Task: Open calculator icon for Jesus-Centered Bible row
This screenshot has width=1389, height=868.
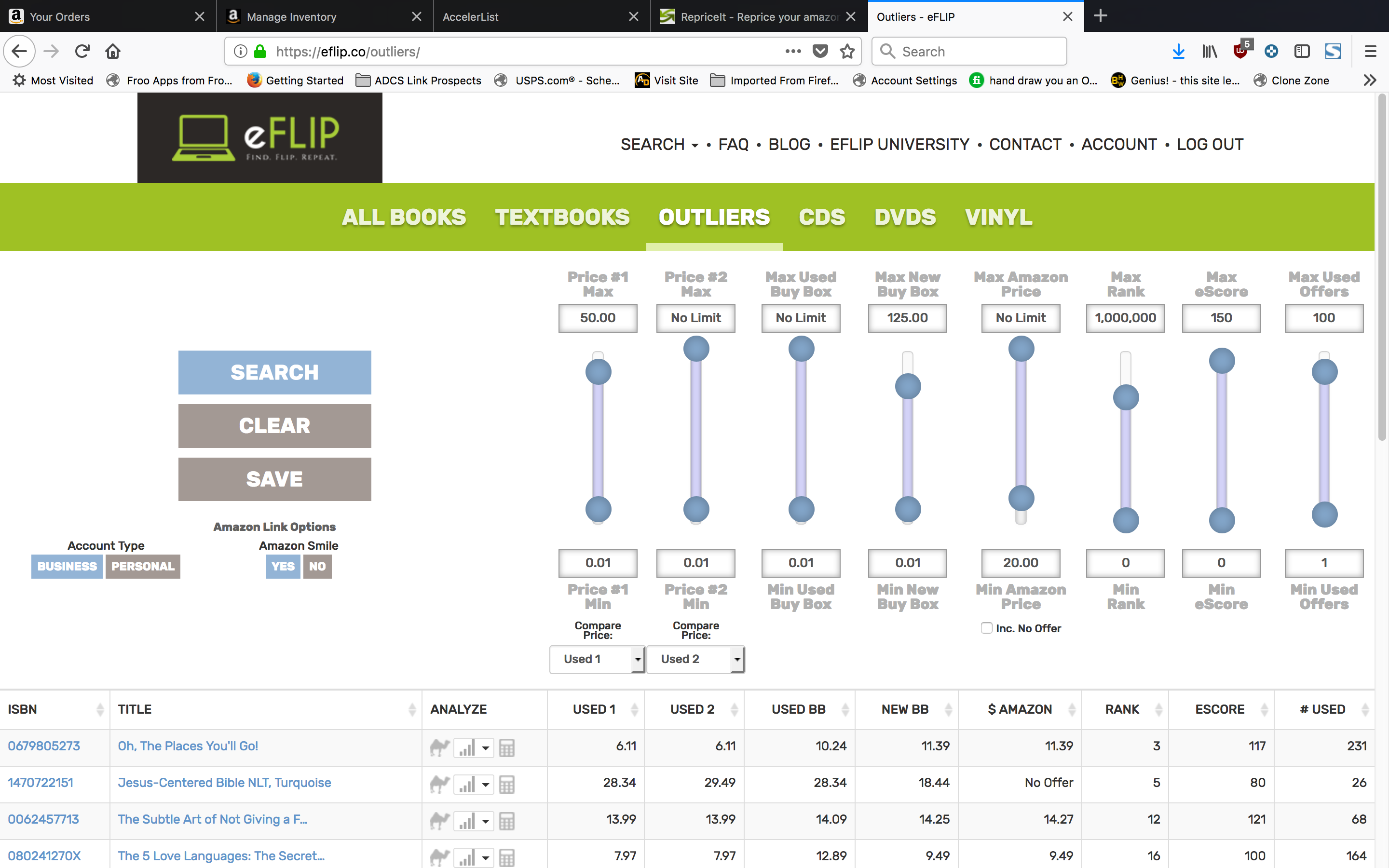Action: coord(506,784)
